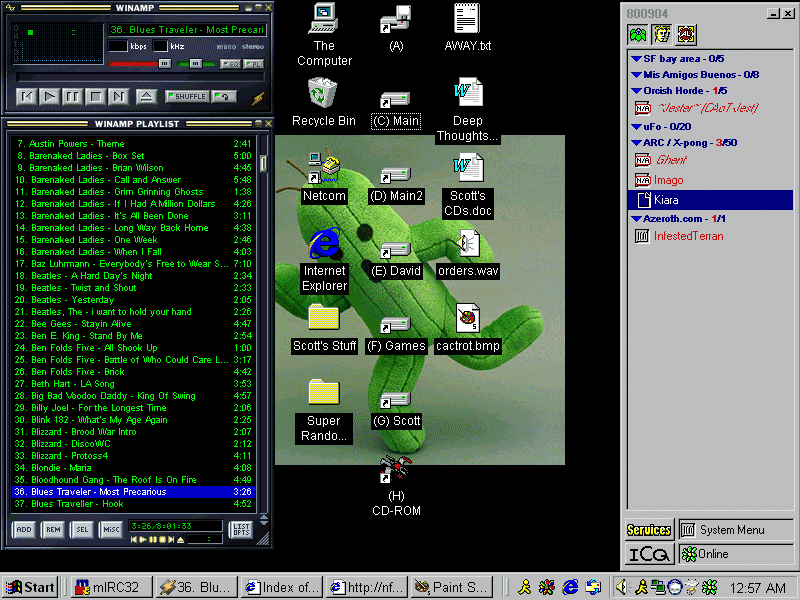Select the cactrot.bmp image file
The width and height of the screenshot is (800, 600).
pos(467,328)
